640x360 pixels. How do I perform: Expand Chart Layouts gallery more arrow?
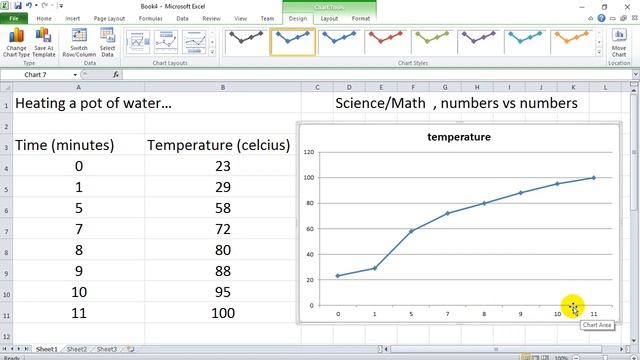(212, 52)
